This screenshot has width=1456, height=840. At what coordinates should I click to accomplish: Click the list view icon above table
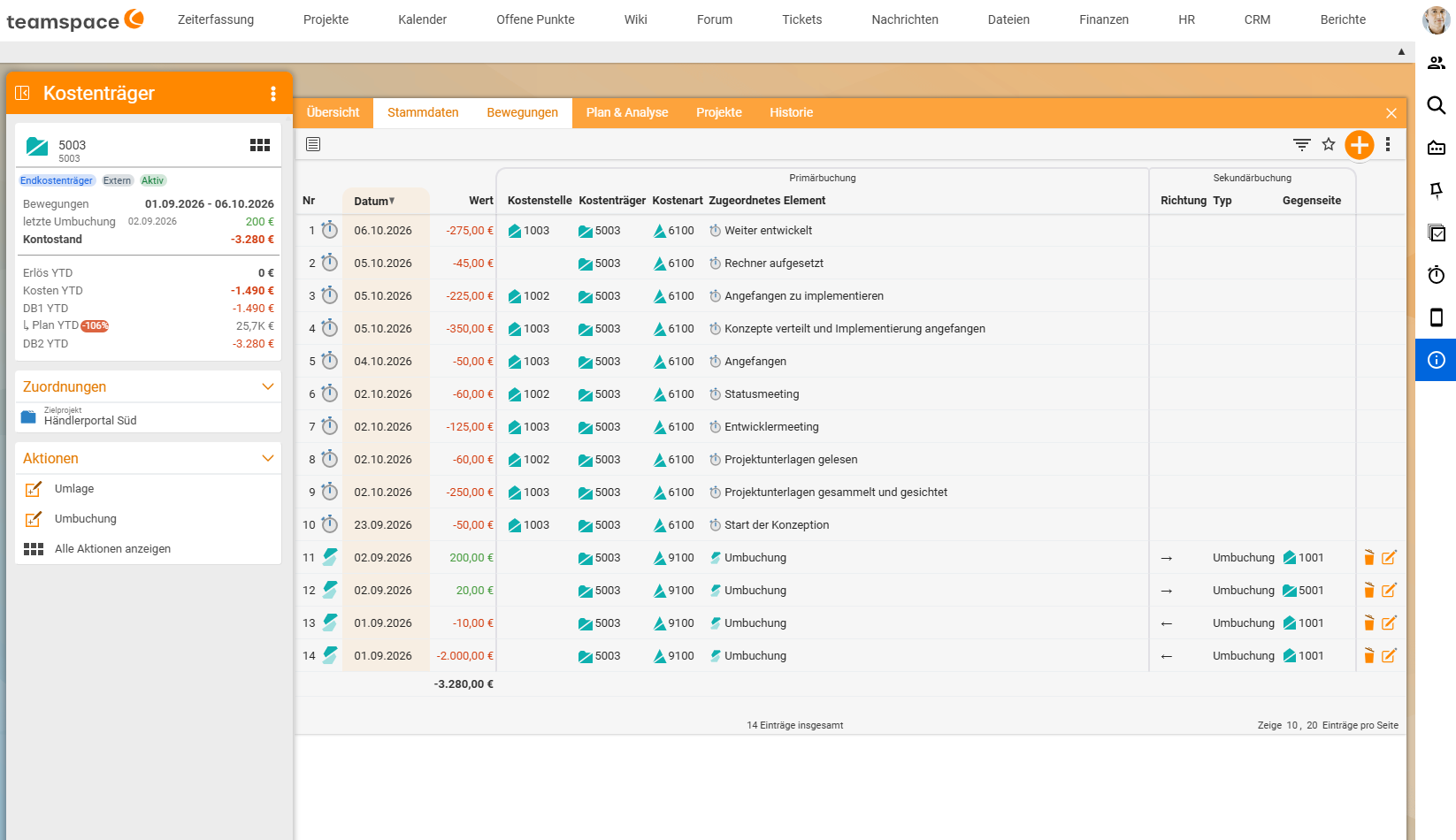point(313,144)
